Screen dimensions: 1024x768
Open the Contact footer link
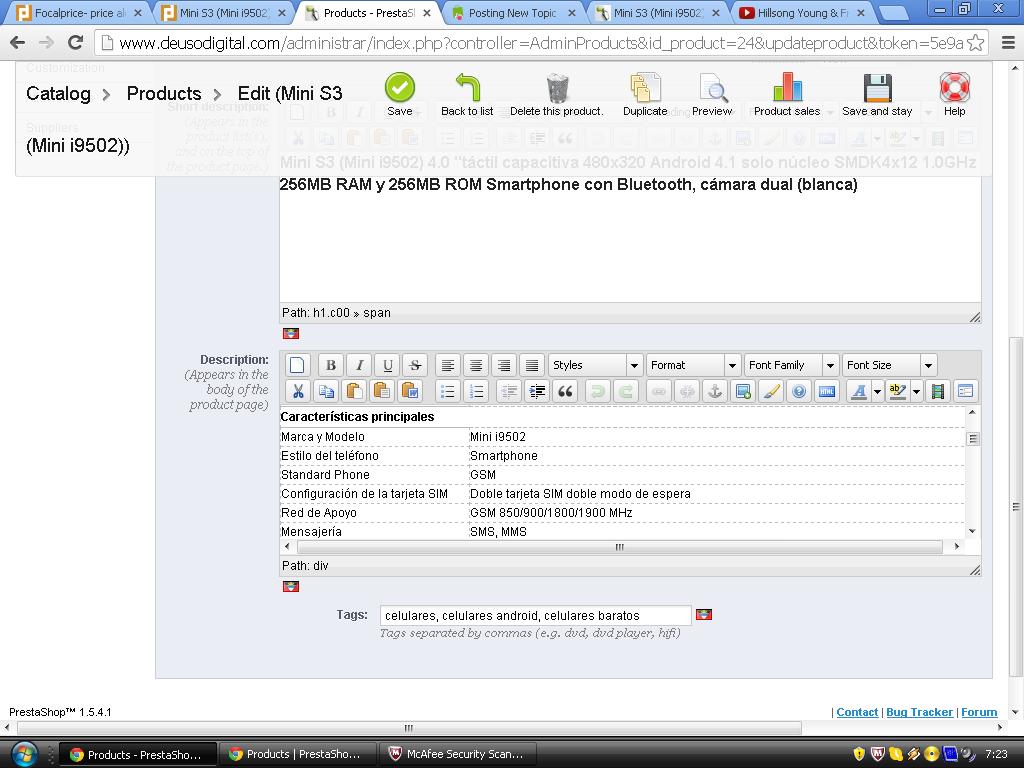tap(857, 712)
